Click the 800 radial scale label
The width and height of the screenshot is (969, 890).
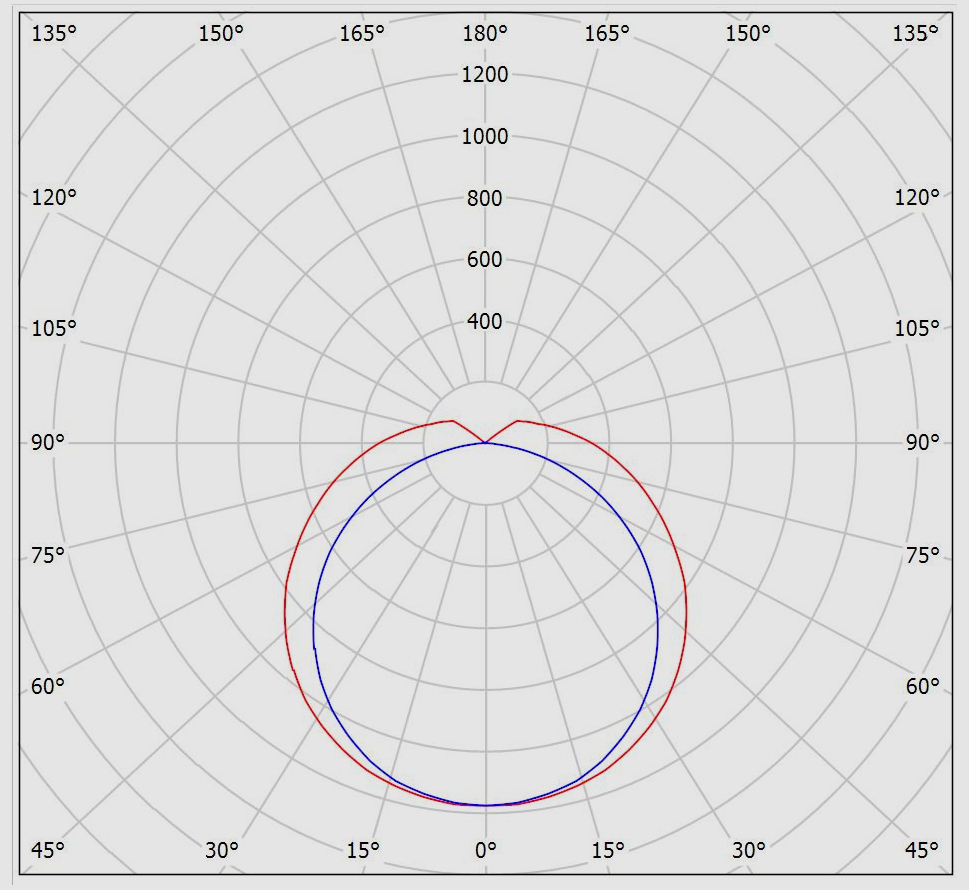485,198
